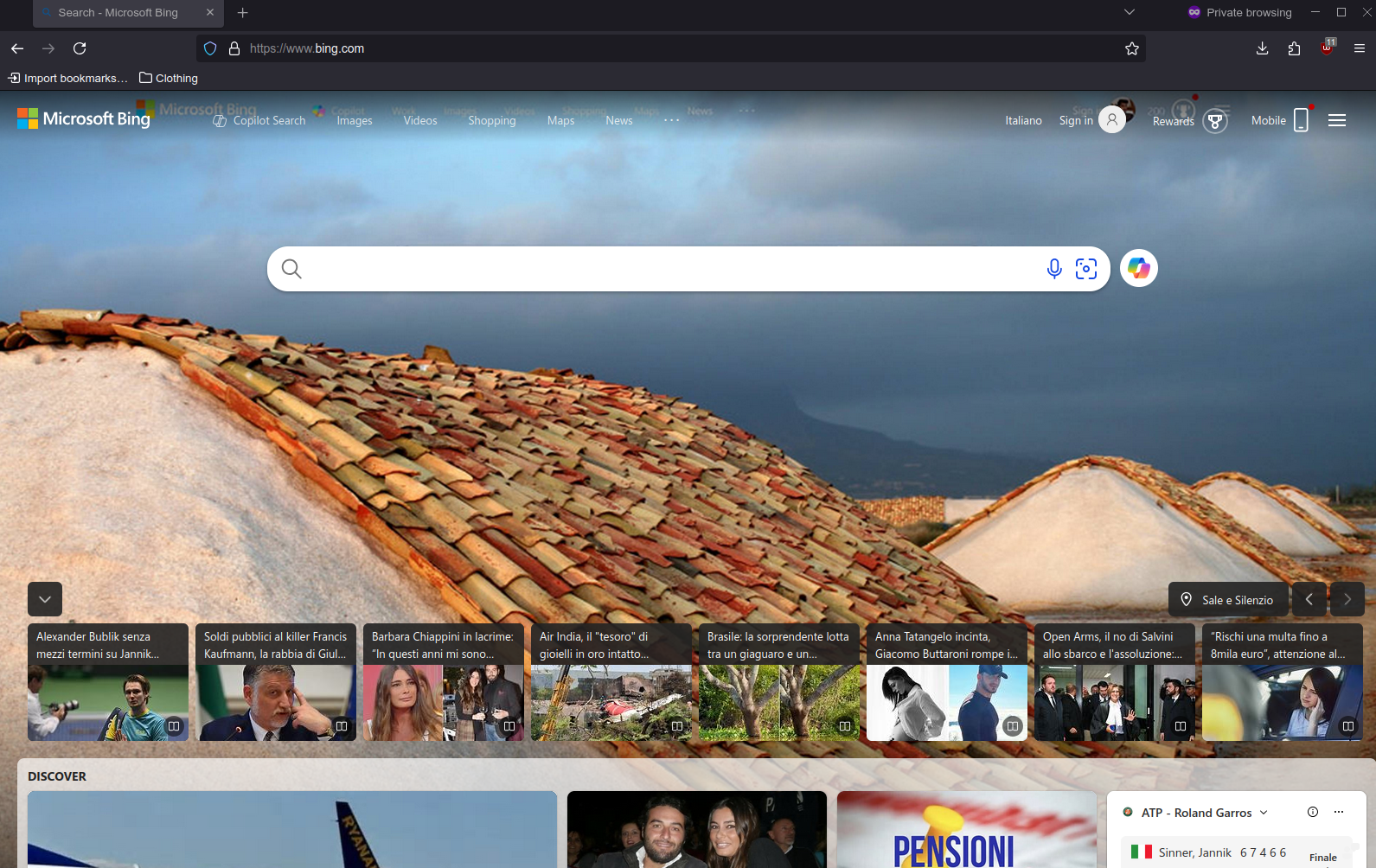Click Sign in
Screen dimensions: 1376x868
[x=1092, y=119]
